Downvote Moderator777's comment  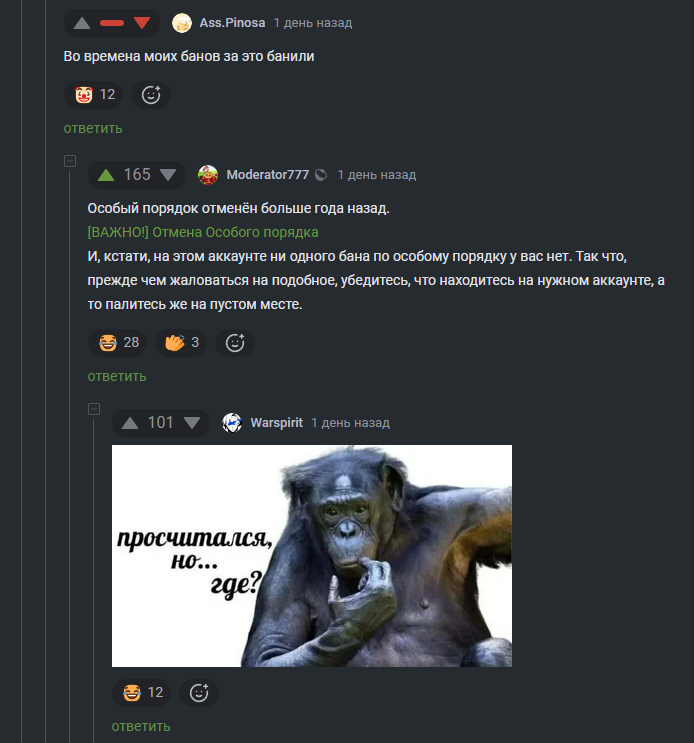[x=168, y=175]
